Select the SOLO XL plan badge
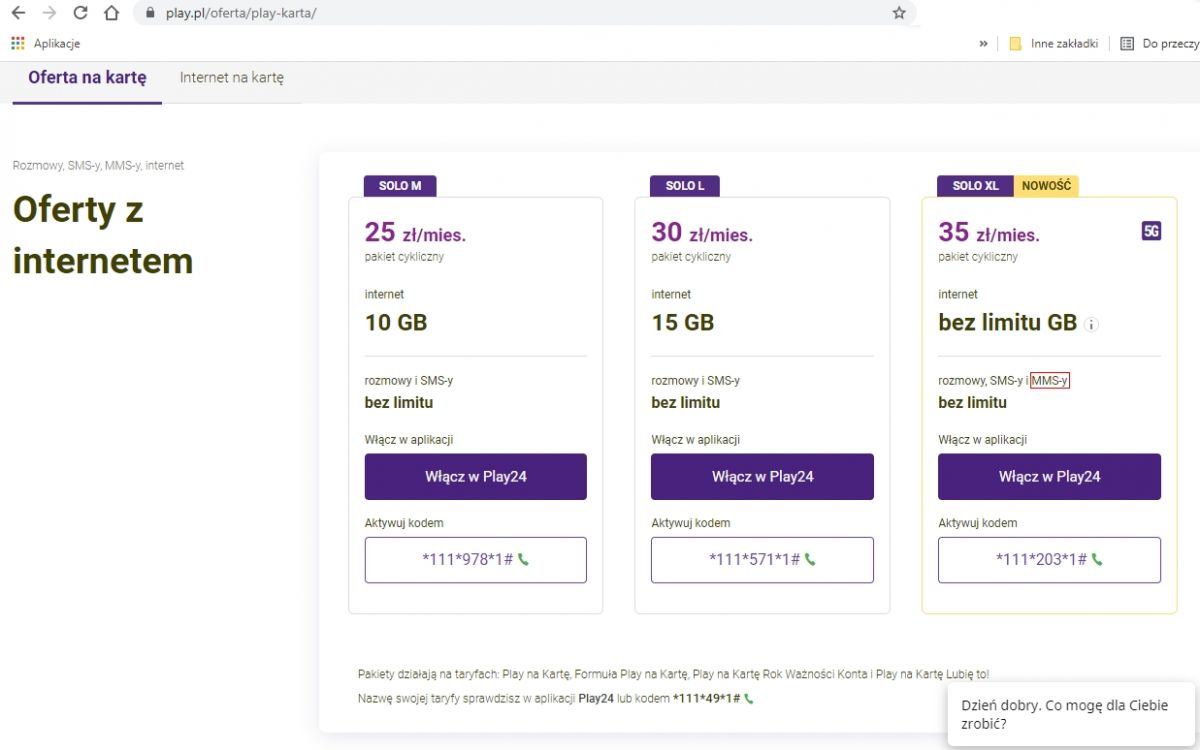 [975, 186]
